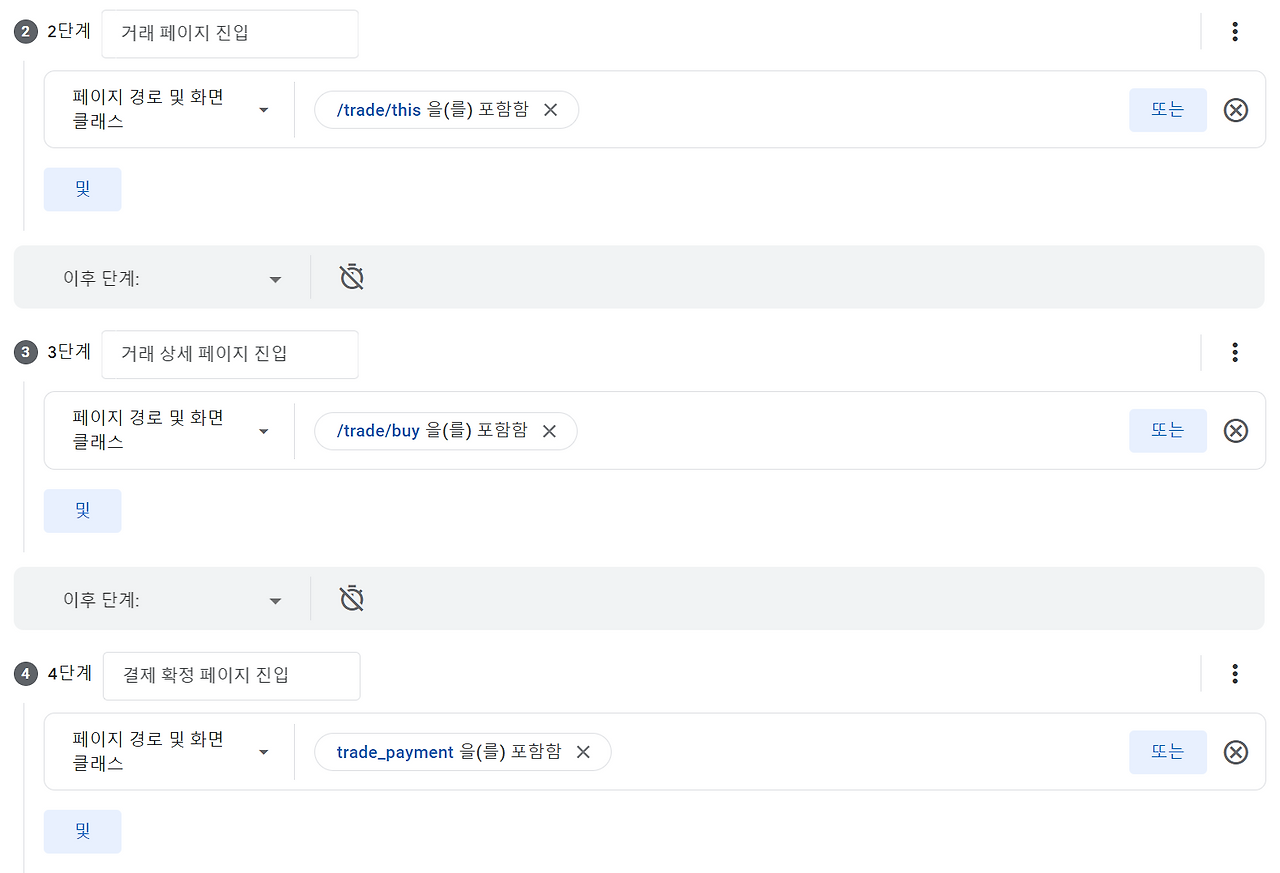This screenshot has width=1280, height=873.
Task: Remove the entire condition row in step 2
Action: [x=1236, y=110]
